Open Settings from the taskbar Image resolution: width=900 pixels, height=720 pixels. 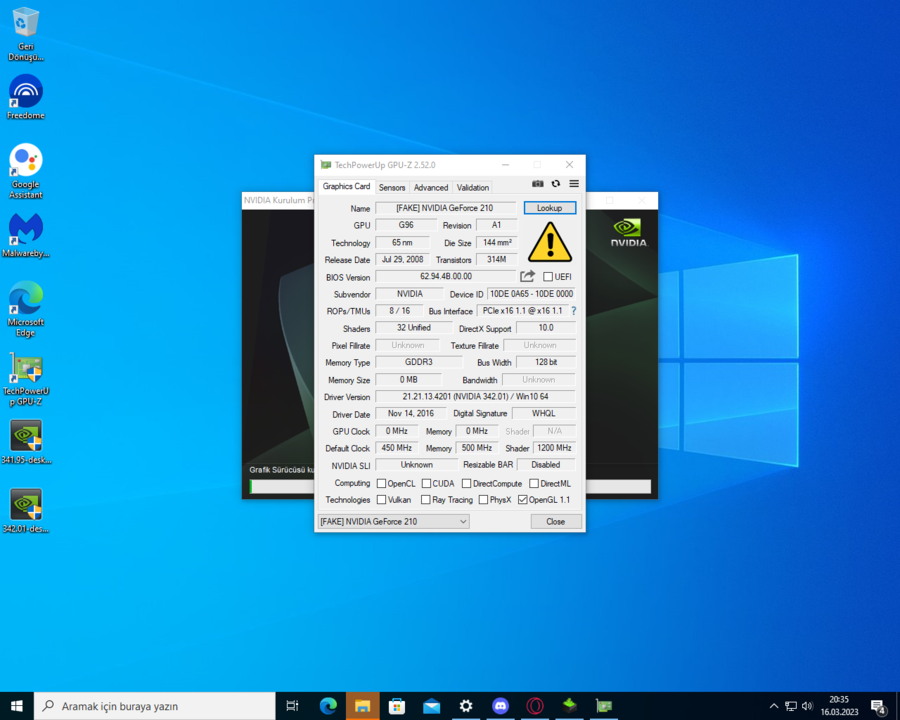(465, 706)
